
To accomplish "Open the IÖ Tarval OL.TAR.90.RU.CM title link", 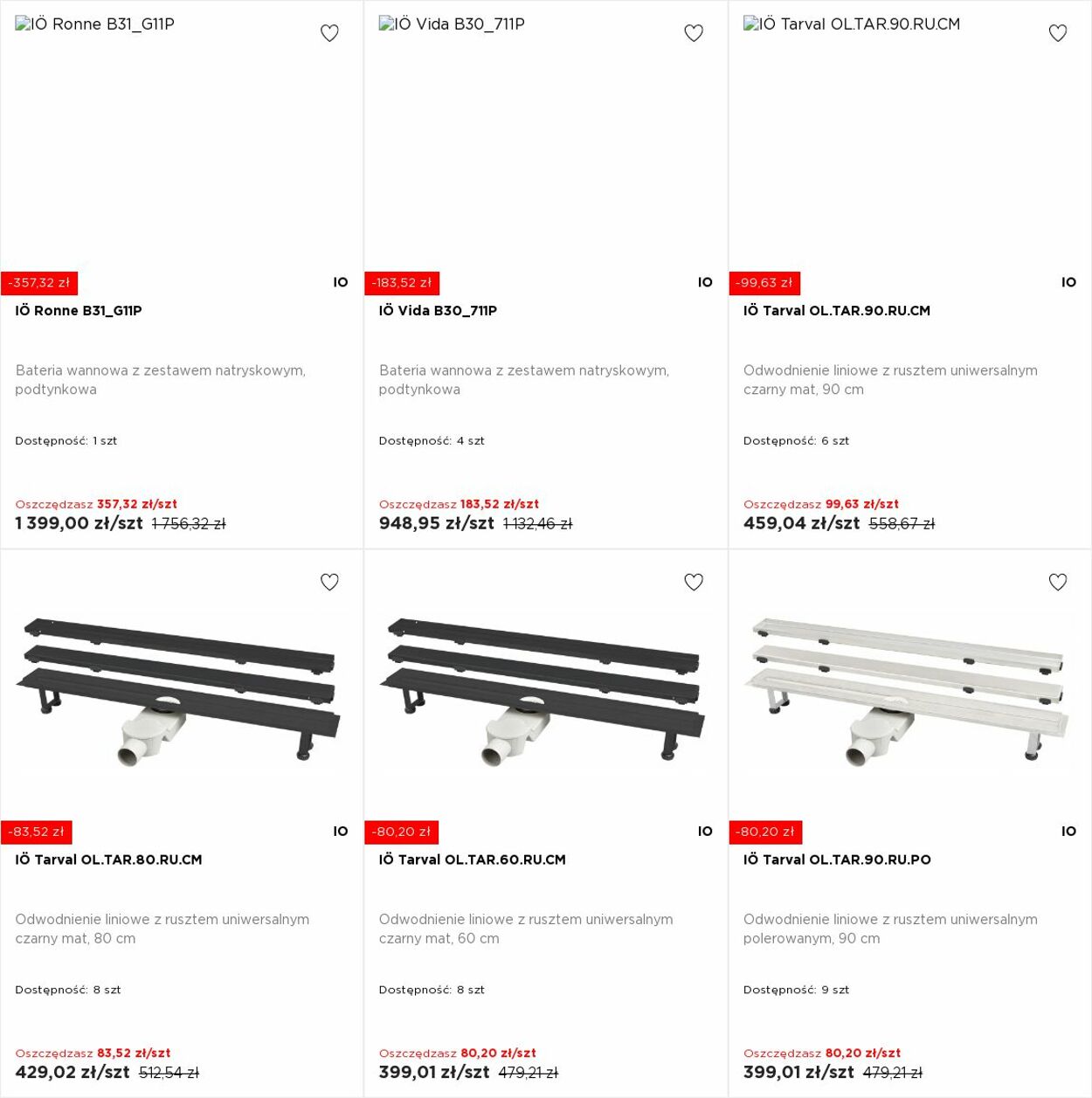I will pyautogui.click(x=837, y=311).
